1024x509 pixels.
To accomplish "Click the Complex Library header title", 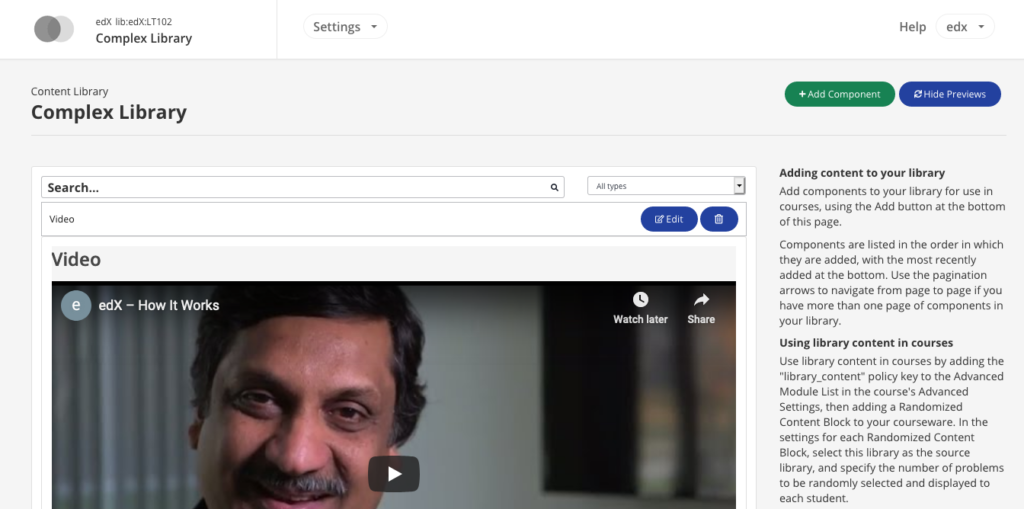I will pyautogui.click(x=144, y=38).
